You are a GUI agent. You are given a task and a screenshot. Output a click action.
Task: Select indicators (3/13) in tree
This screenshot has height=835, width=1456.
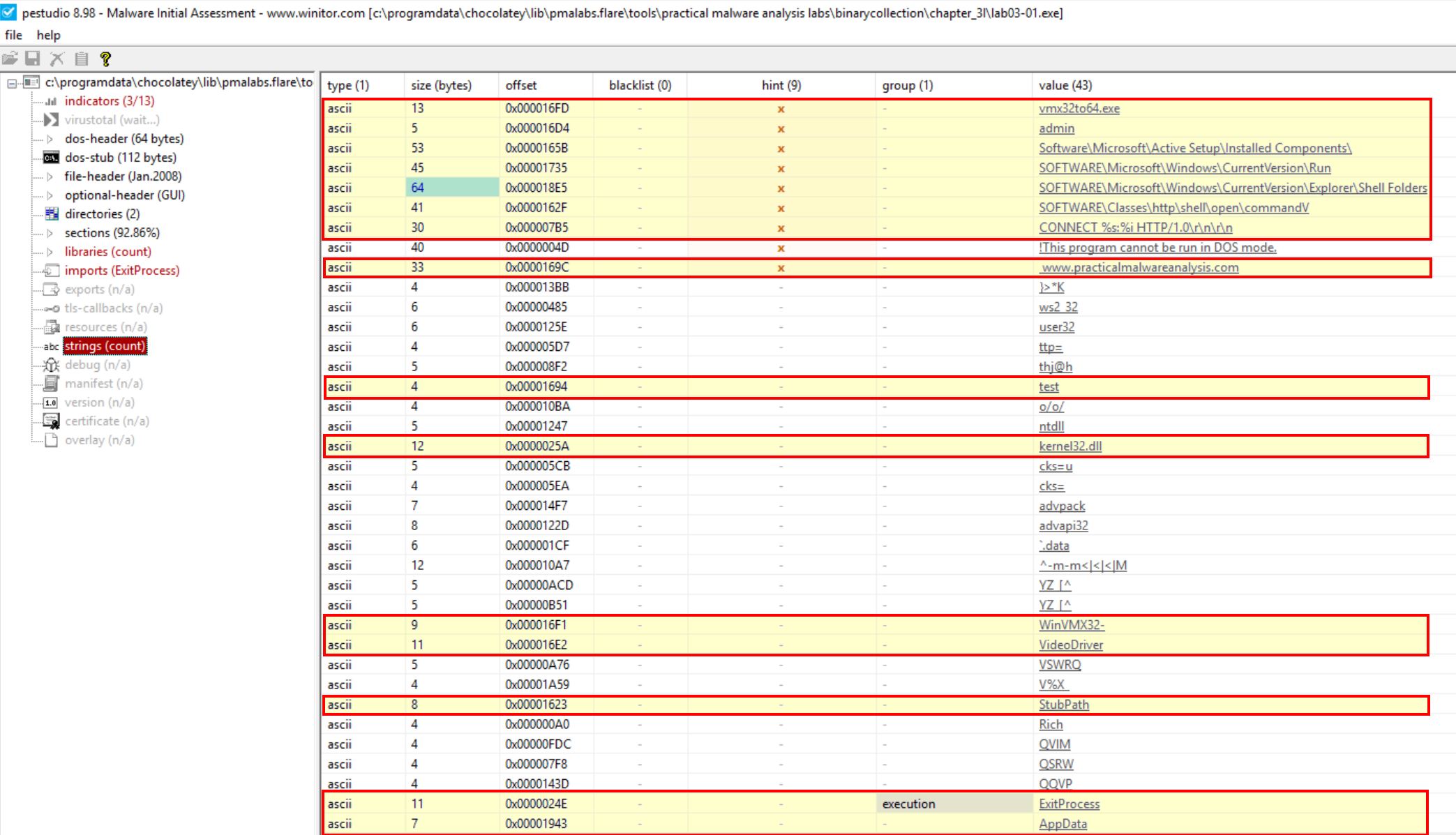coord(110,101)
